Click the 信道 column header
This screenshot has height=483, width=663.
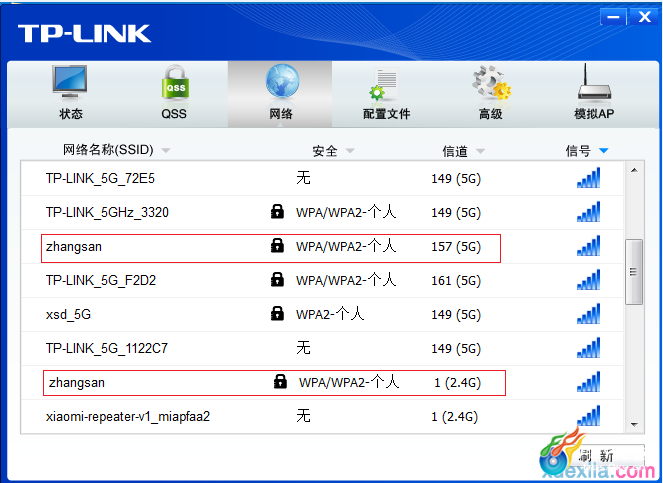455,151
